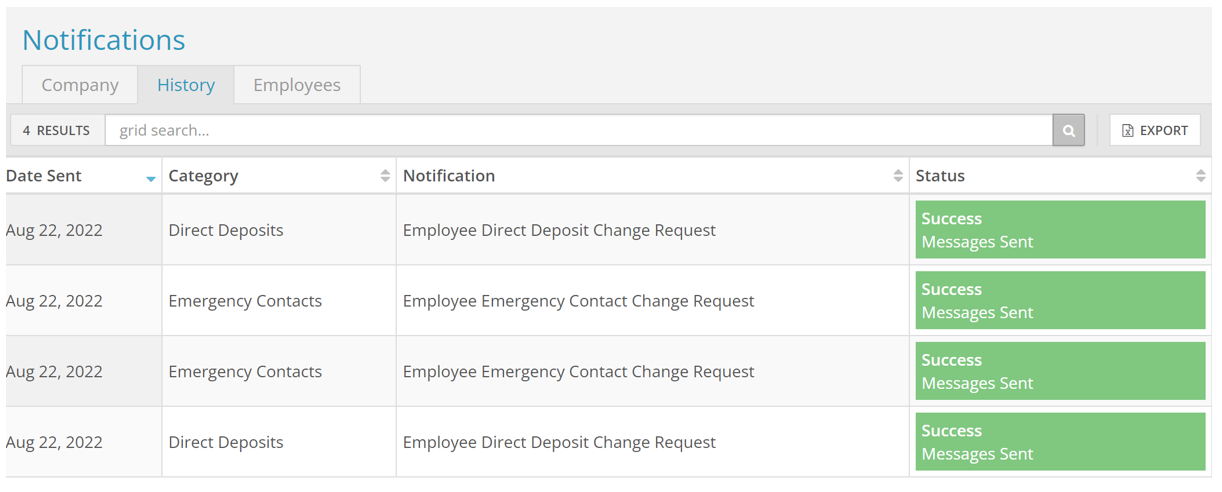The width and height of the screenshot is (1222, 492).
Task: Click the Notification column header label
Action: (x=449, y=176)
